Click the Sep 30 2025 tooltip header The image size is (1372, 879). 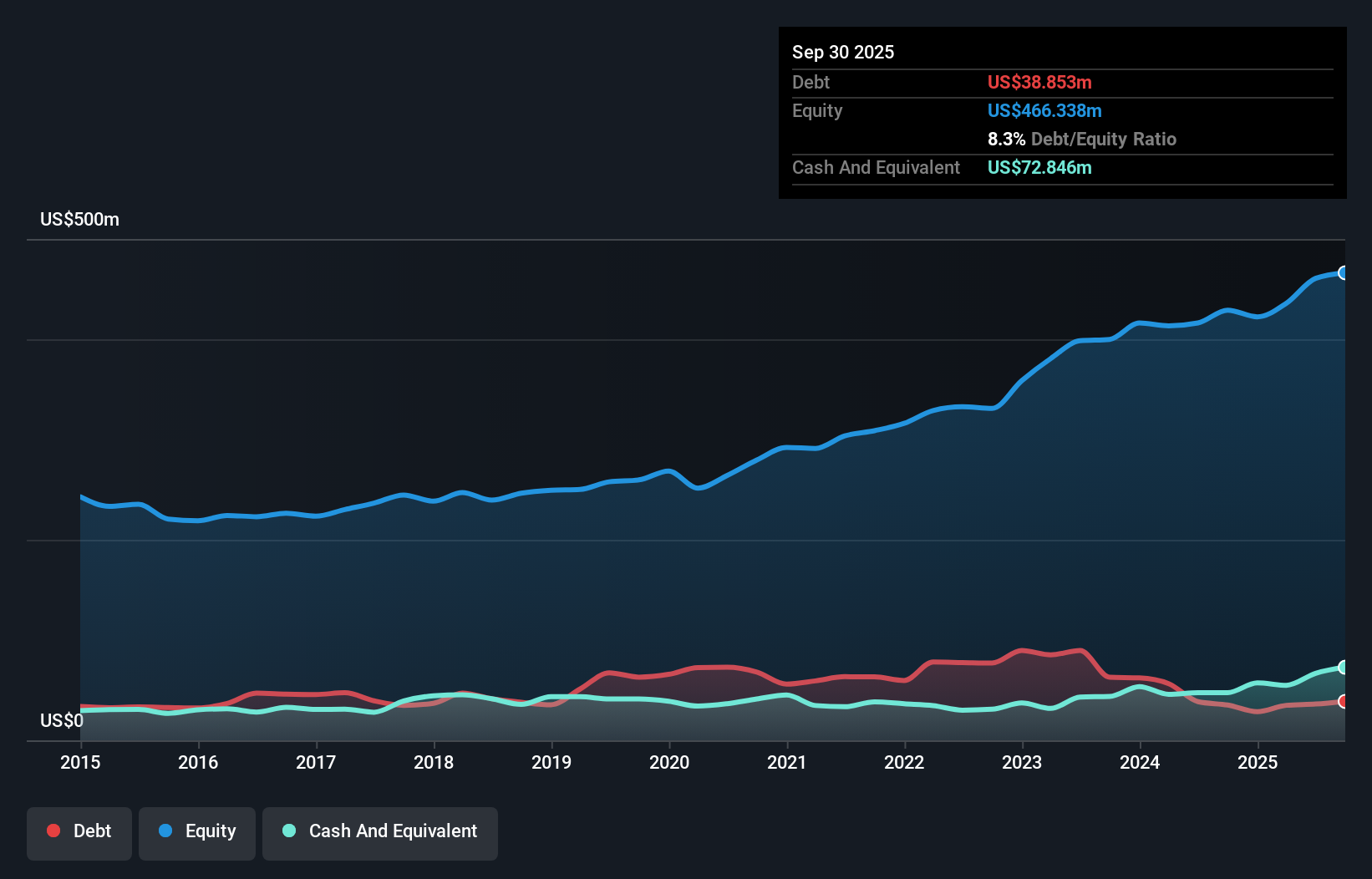tap(843, 52)
